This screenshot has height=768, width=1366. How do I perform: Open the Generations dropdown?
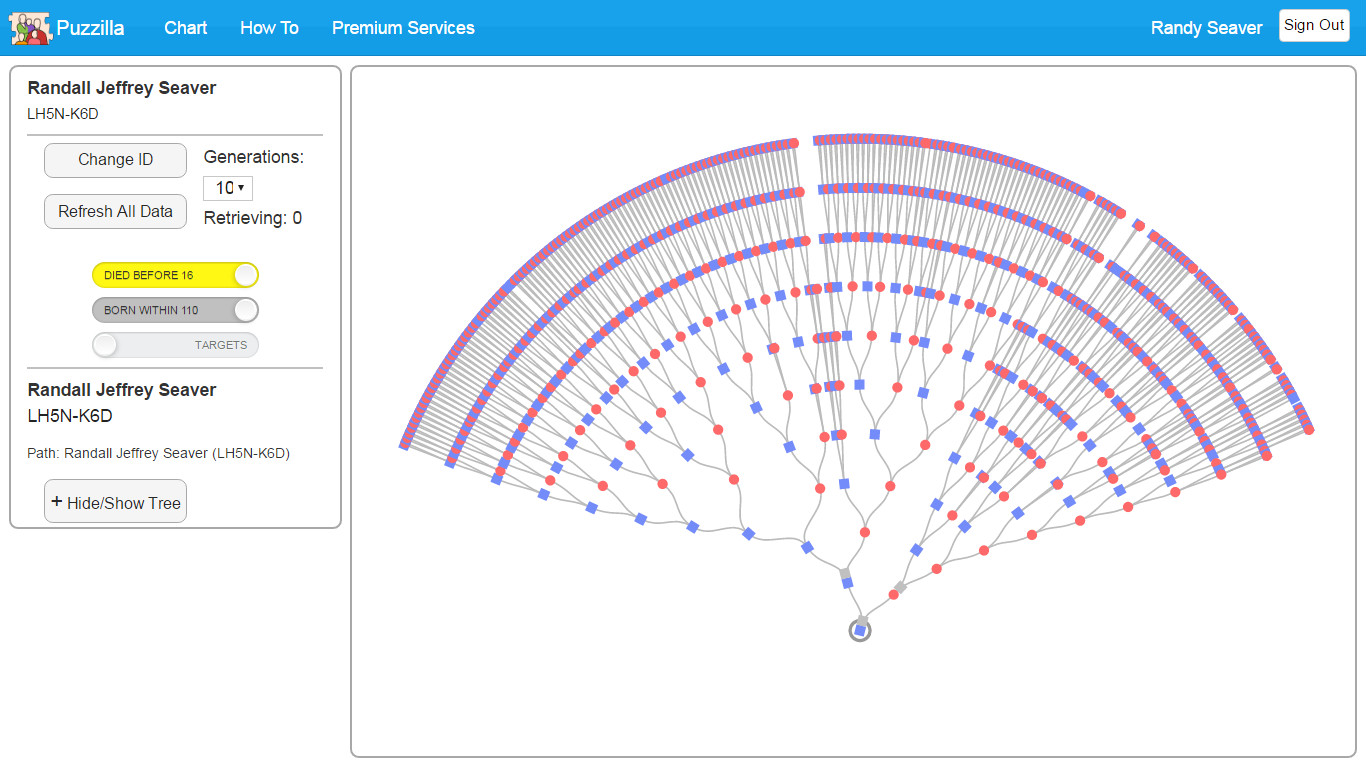click(x=228, y=188)
